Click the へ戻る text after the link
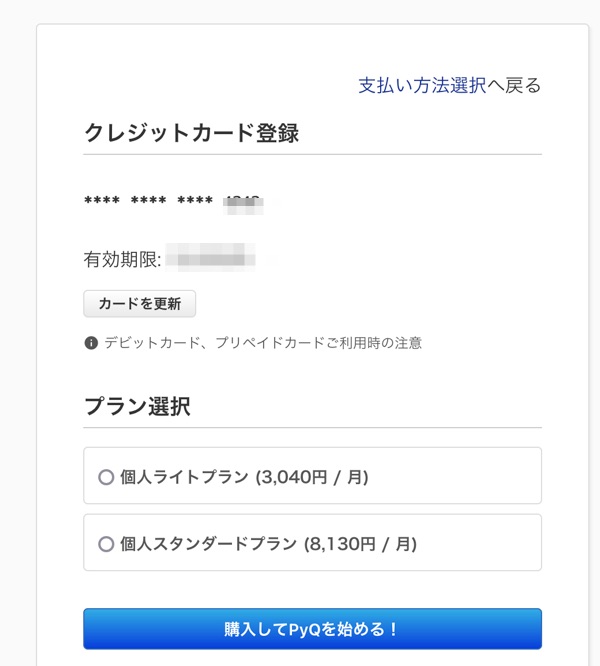This screenshot has width=600, height=666. click(514, 85)
